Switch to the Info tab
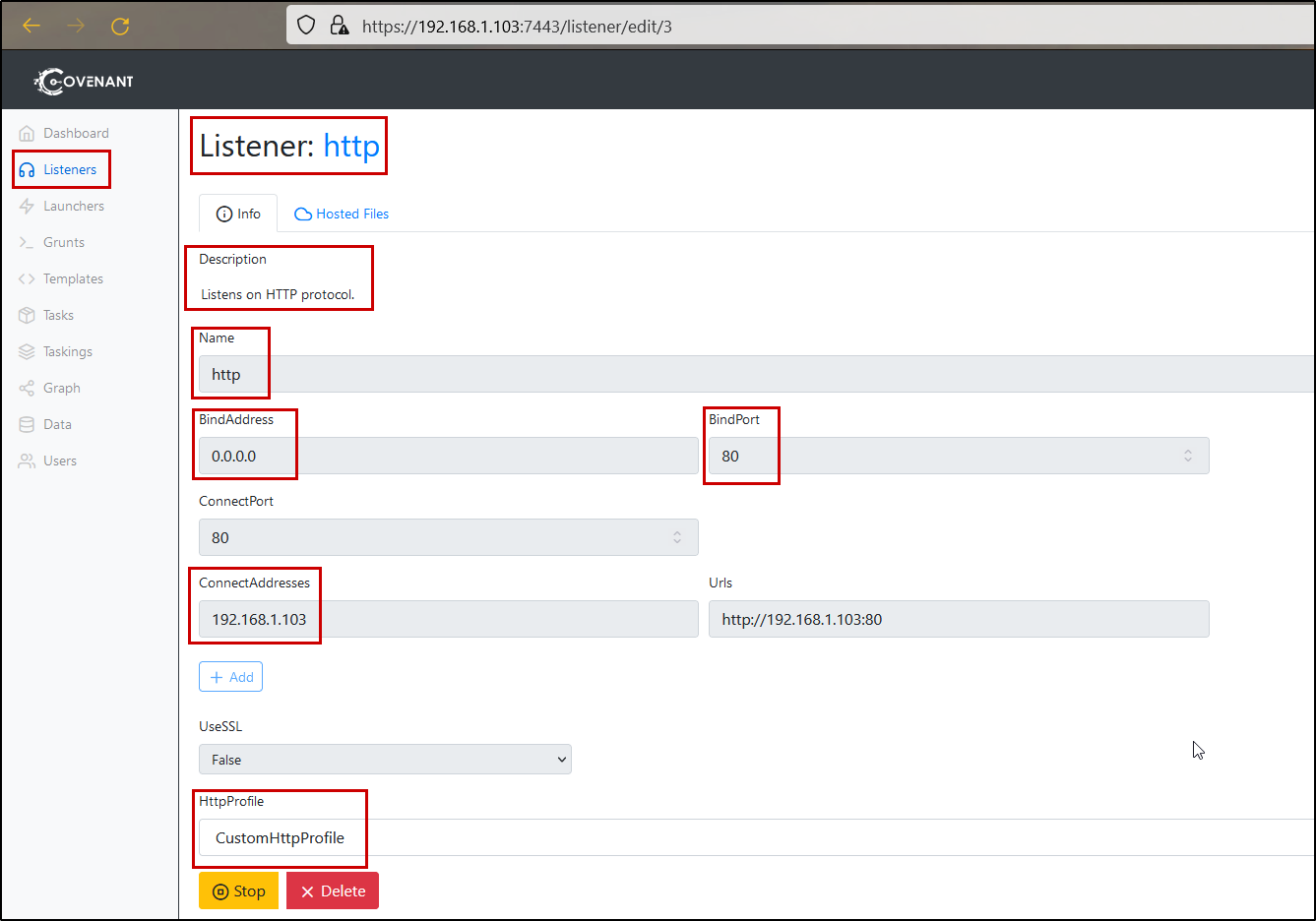Viewport: 1316px width, 921px height. pos(238,214)
